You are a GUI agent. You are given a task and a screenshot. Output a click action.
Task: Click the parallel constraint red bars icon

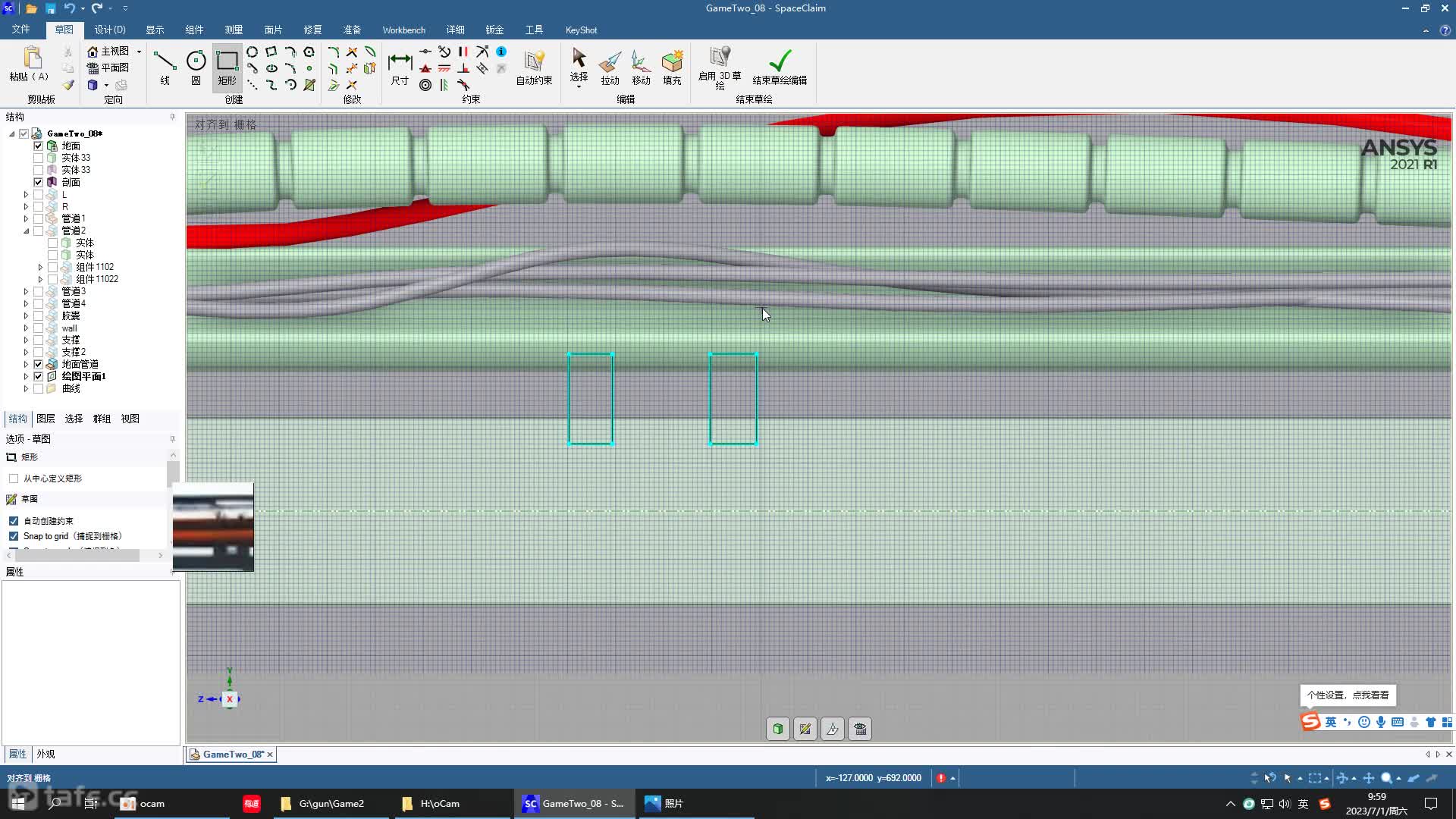click(463, 52)
